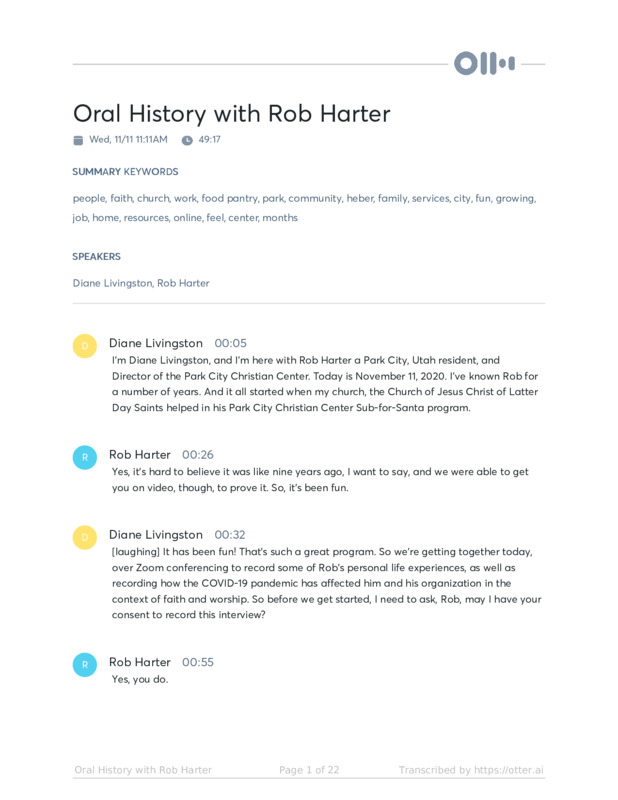Jump to timestamp 00:26
618x800 pixels.
[x=197, y=455]
